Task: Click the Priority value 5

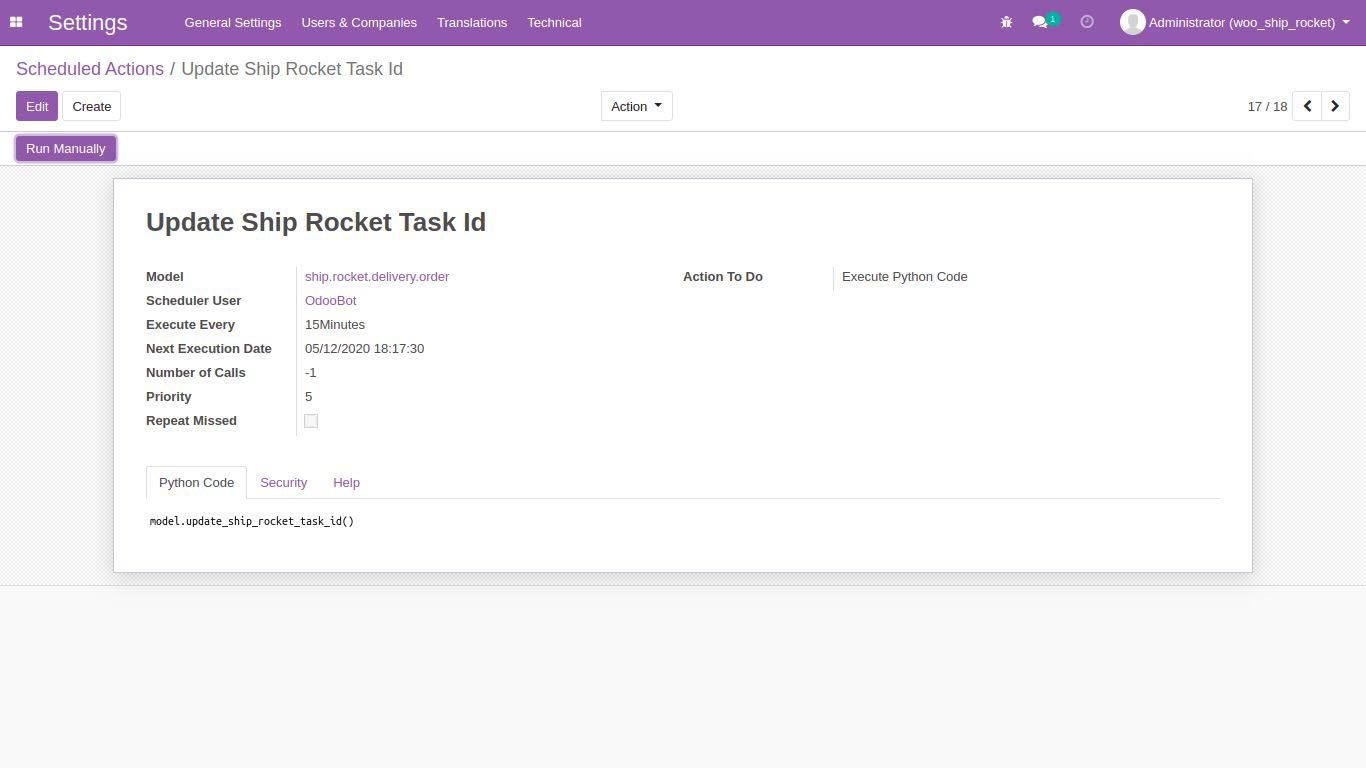Action: [x=308, y=396]
